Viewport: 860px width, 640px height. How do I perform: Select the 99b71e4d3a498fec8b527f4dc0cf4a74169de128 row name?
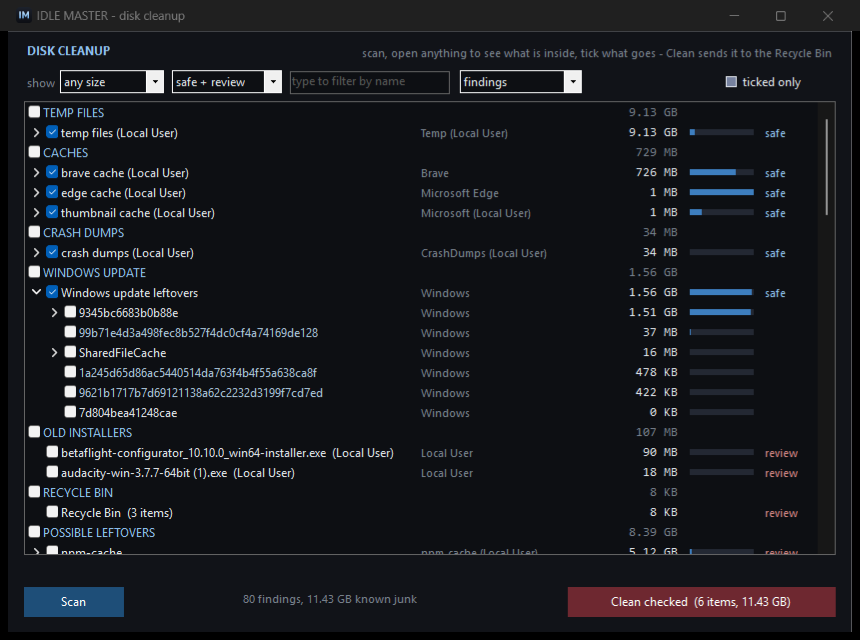[198, 333]
